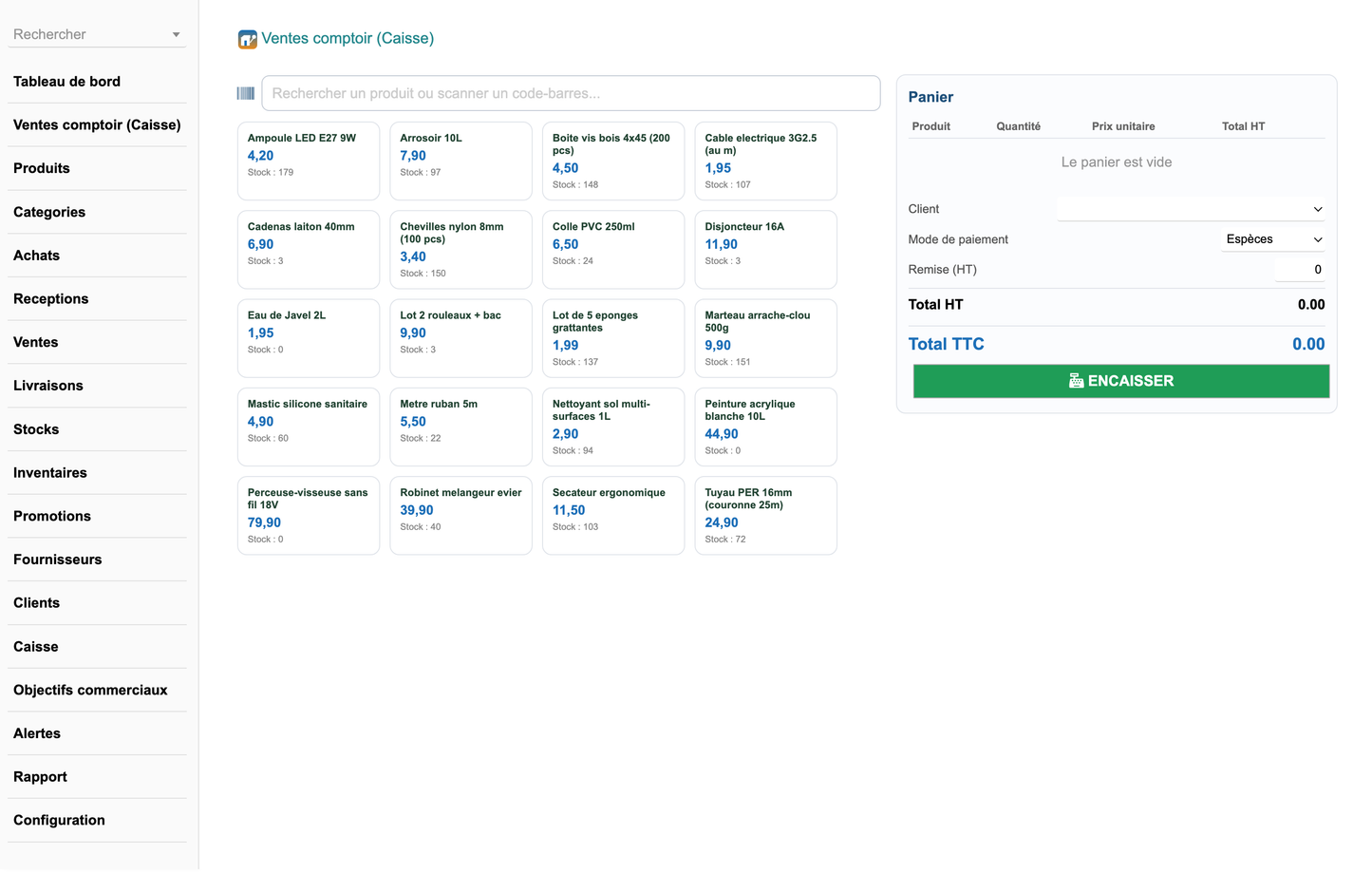
Task: Add Lot 2 rouleaux + bac product
Action: [460, 338]
